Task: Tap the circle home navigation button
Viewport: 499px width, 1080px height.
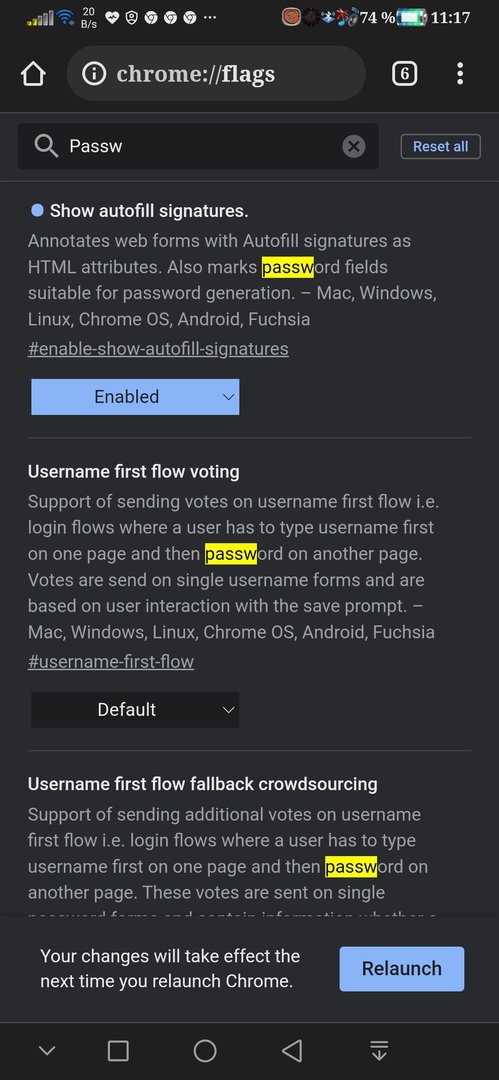Action: tap(205, 1051)
